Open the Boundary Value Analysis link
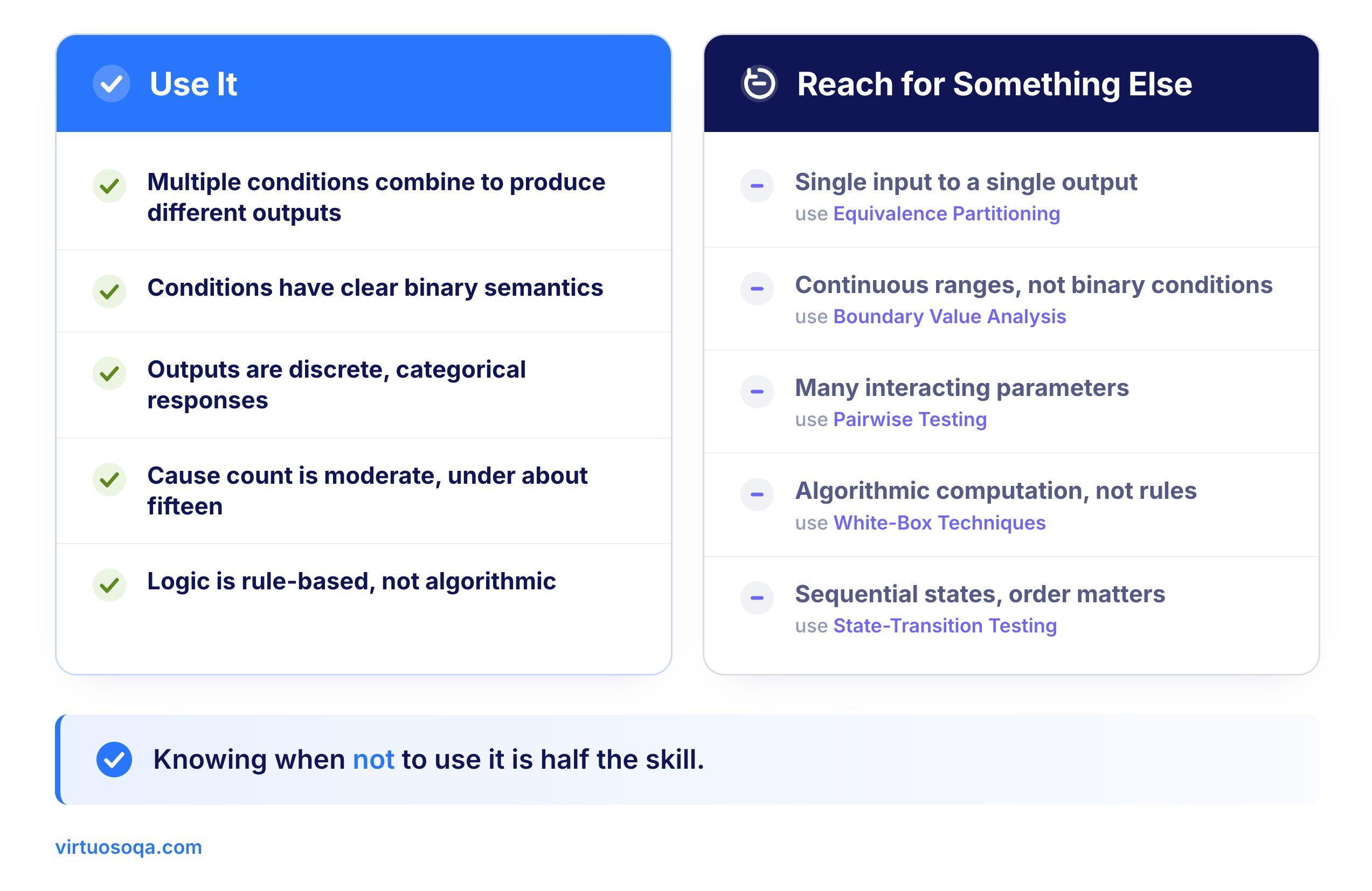The image size is (1372, 891). [x=950, y=316]
